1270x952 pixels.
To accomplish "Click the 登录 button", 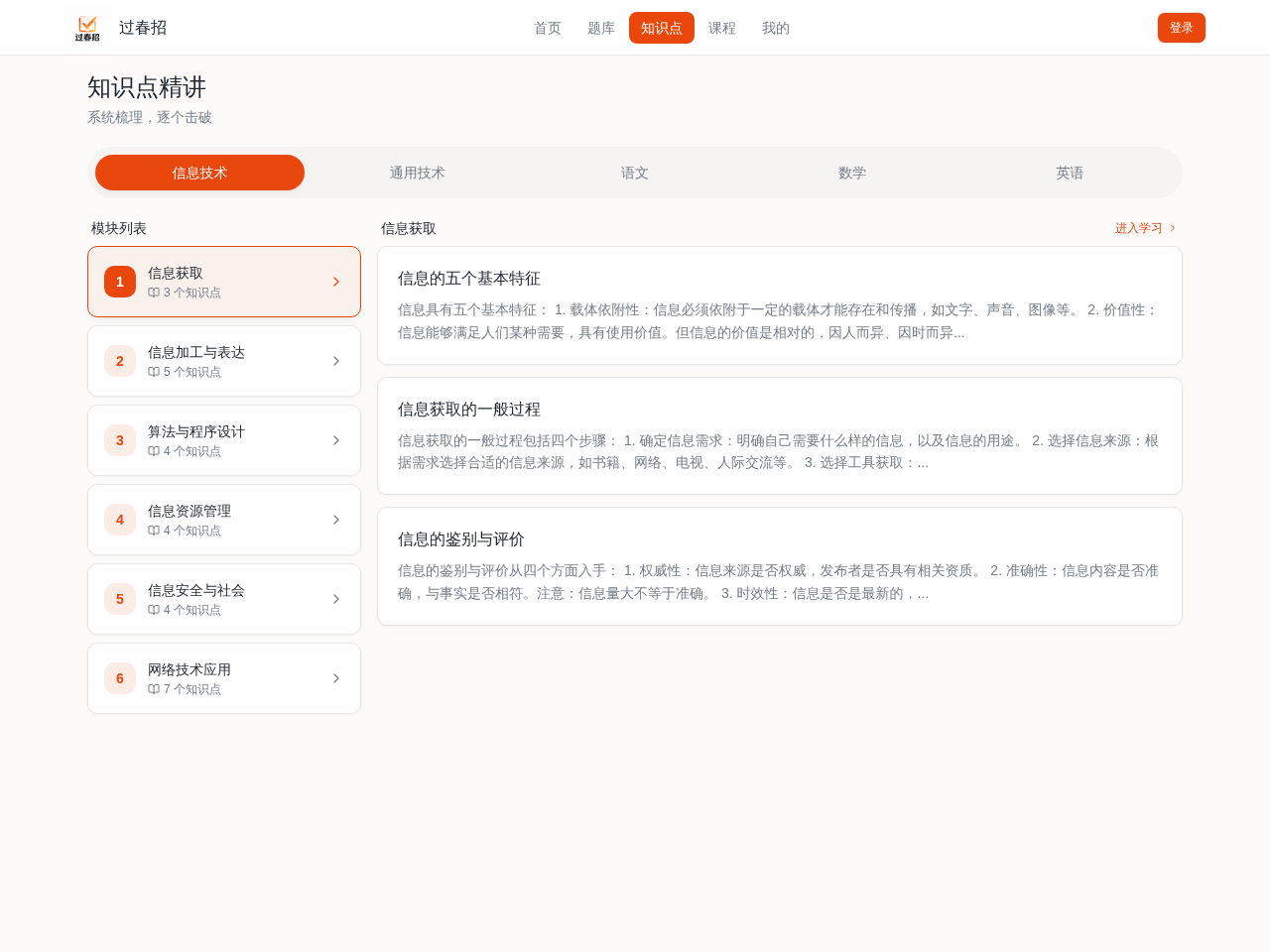I will click(x=1182, y=28).
